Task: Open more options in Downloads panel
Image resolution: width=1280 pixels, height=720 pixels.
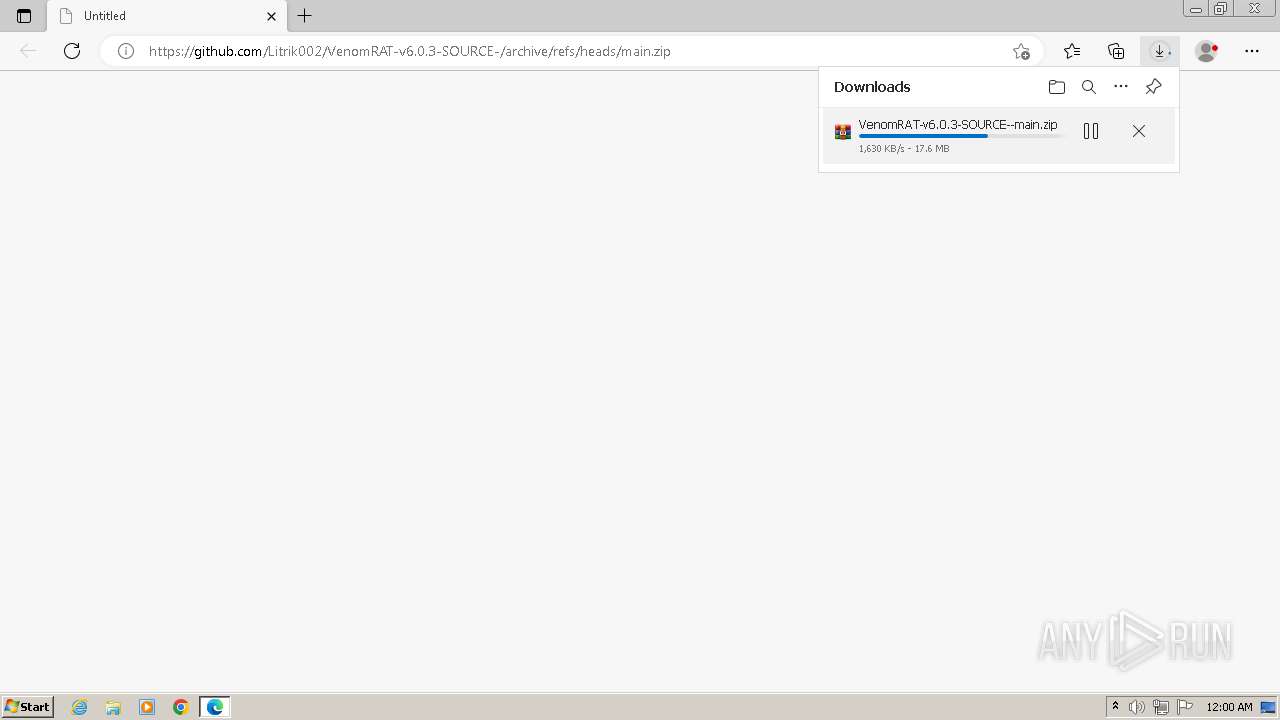Action: (1121, 87)
